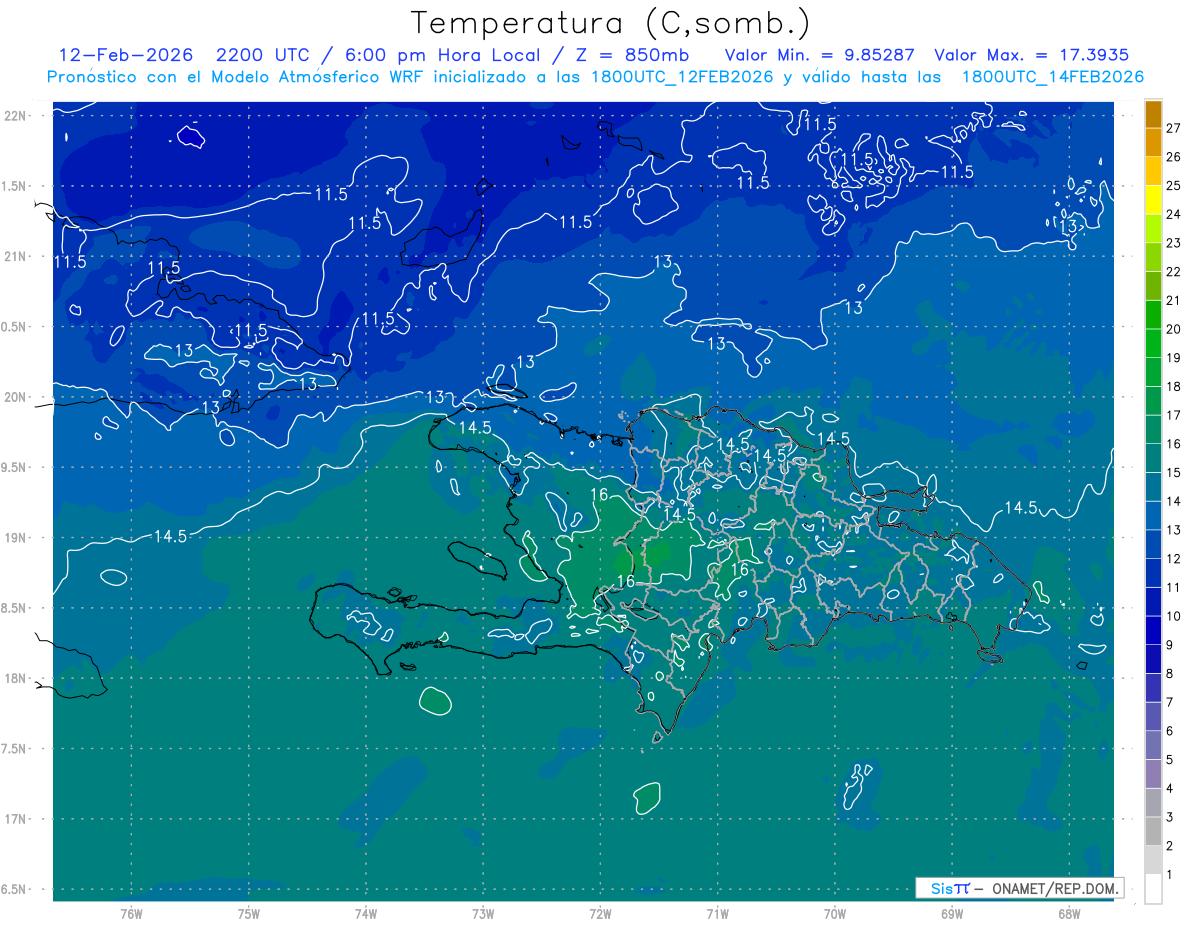Click the date text "12-Feb-2026"
The image size is (1200, 927).
click(x=126, y=55)
